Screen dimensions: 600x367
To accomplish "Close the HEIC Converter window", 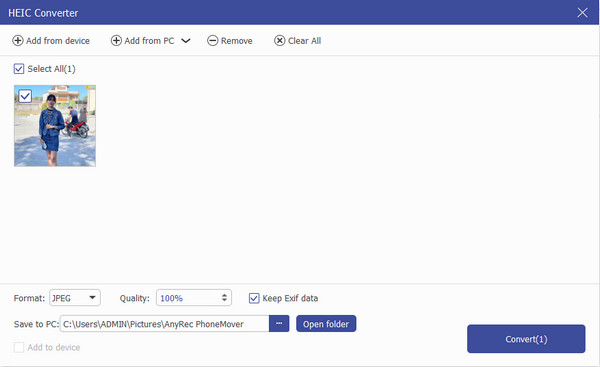I will [x=582, y=13].
